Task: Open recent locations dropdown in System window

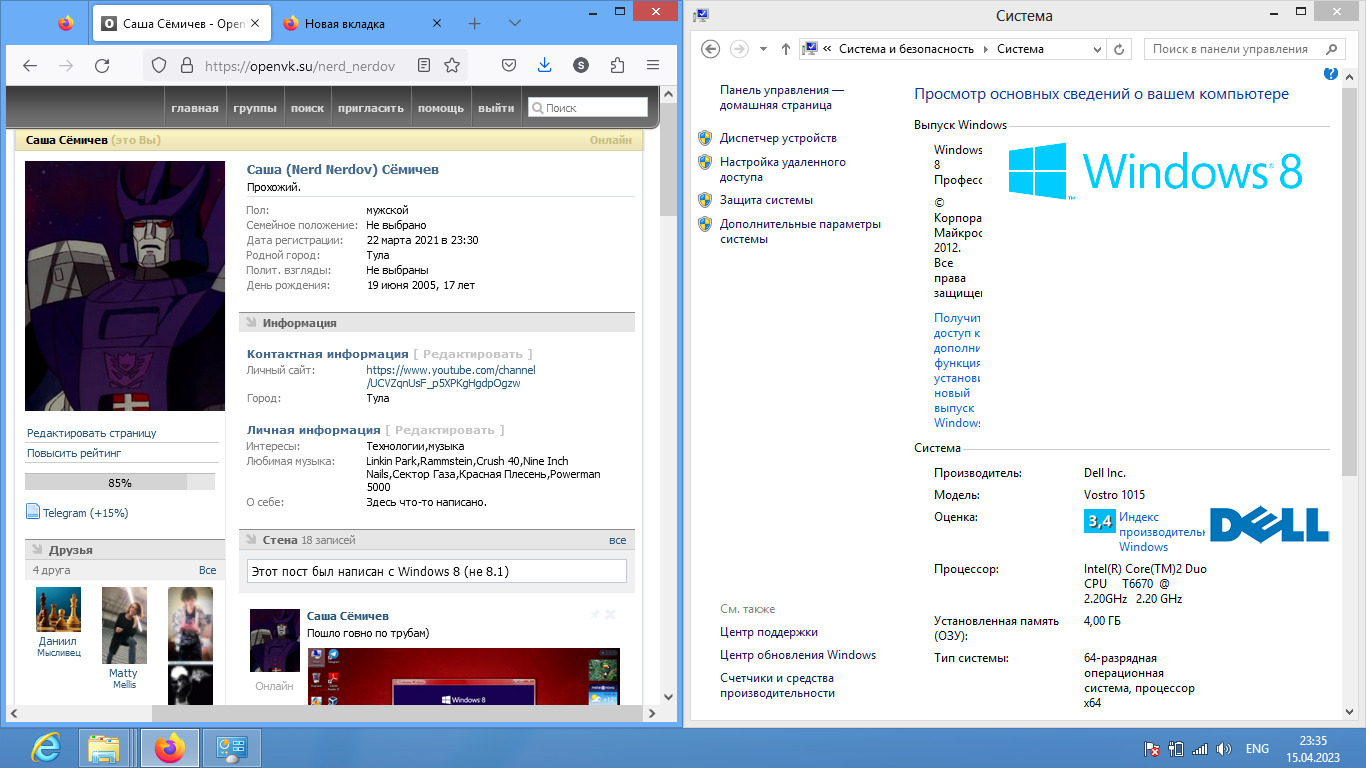Action: click(x=763, y=49)
